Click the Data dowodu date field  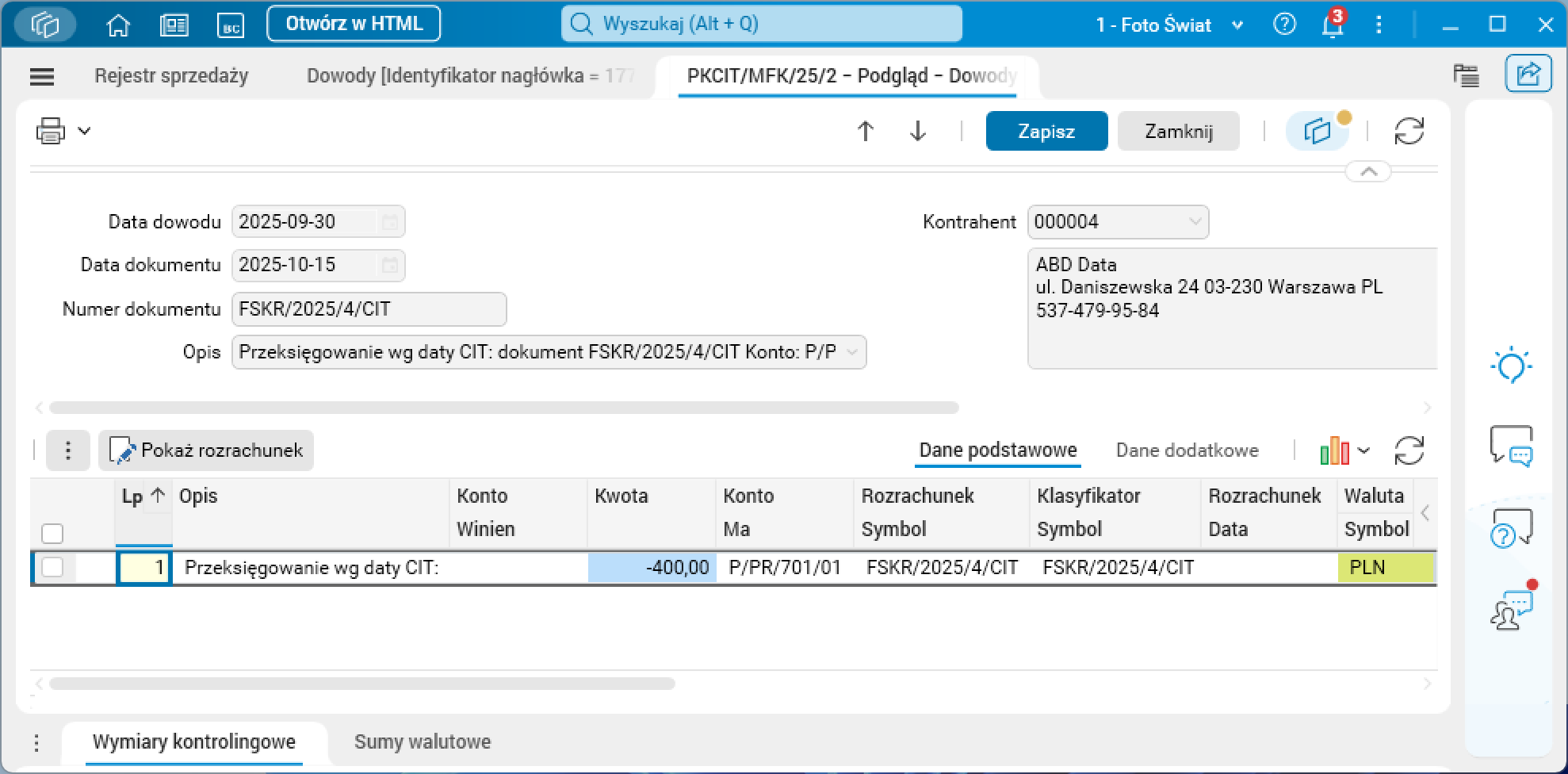319,222
